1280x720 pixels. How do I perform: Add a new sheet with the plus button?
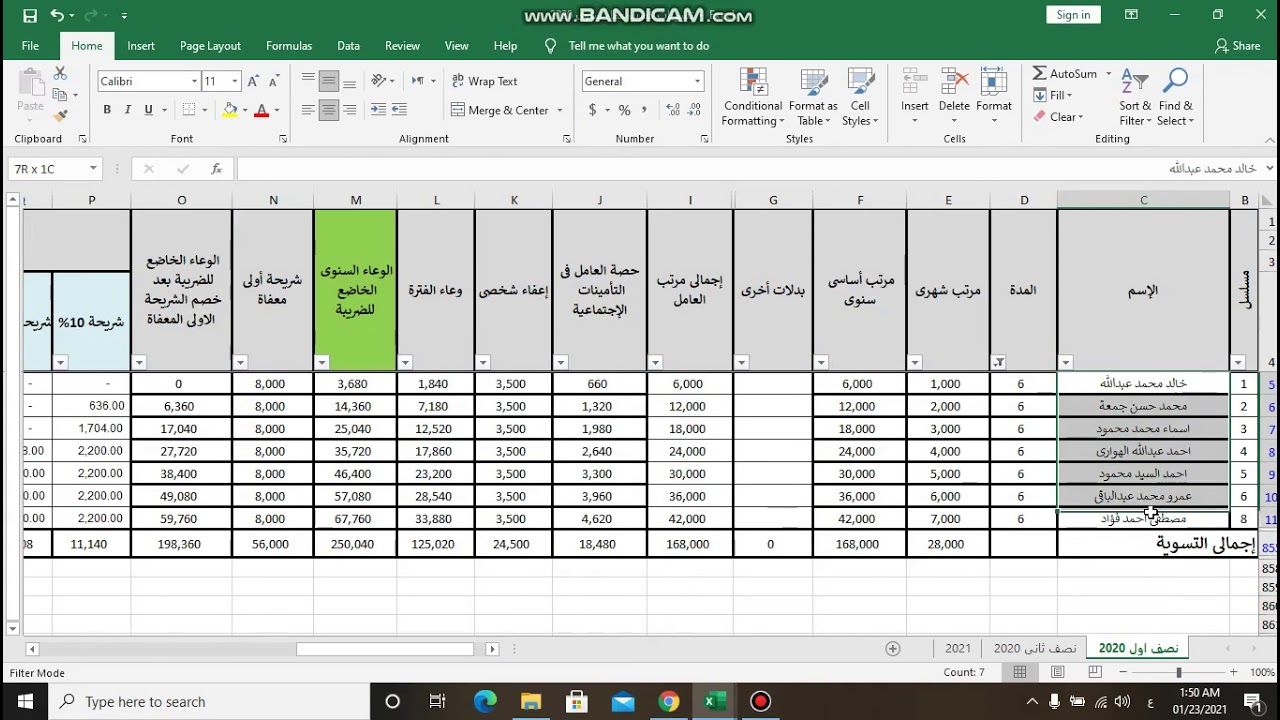(893, 648)
